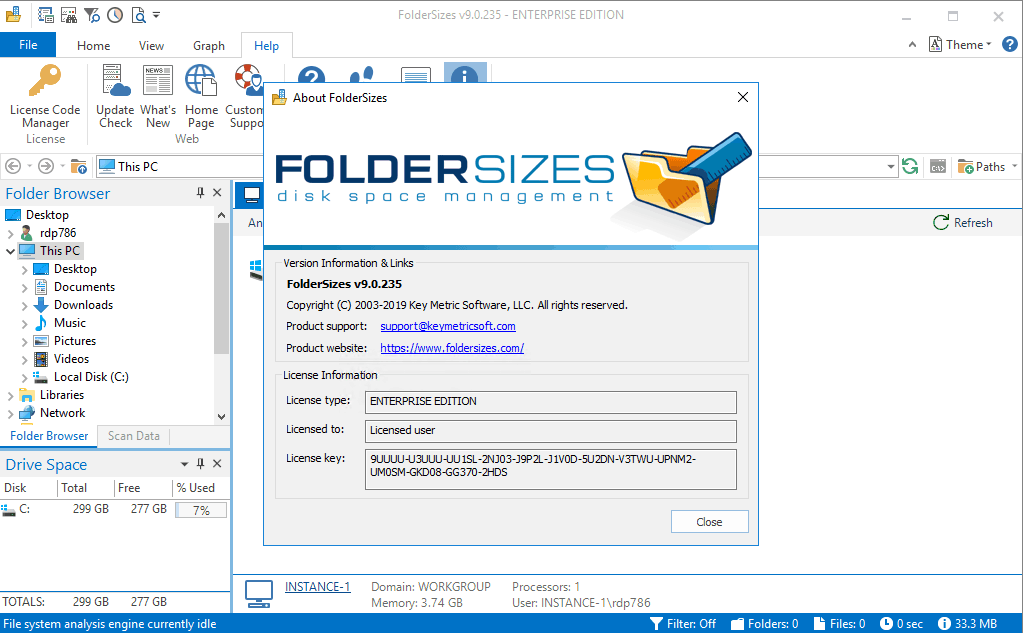The height and width of the screenshot is (633, 1023).
Task: Click the License type field
Action: (551, 402)
